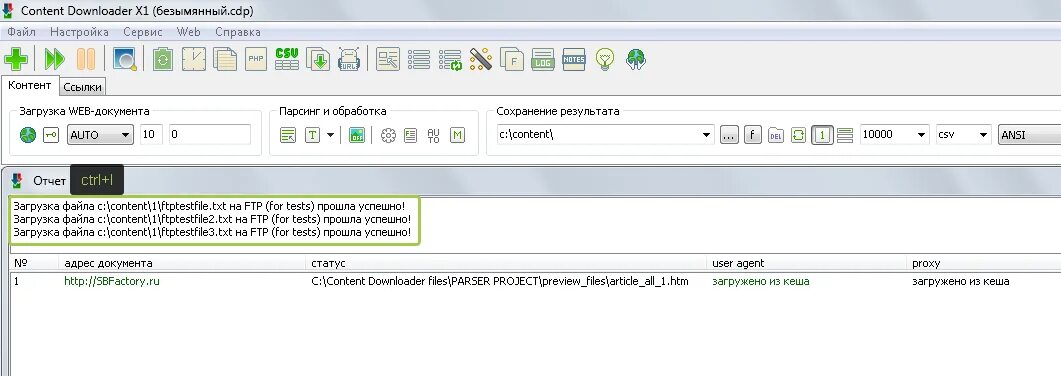Click the DEL file icon
Viewport: 1061px width, 376px height.
[775, 135]
